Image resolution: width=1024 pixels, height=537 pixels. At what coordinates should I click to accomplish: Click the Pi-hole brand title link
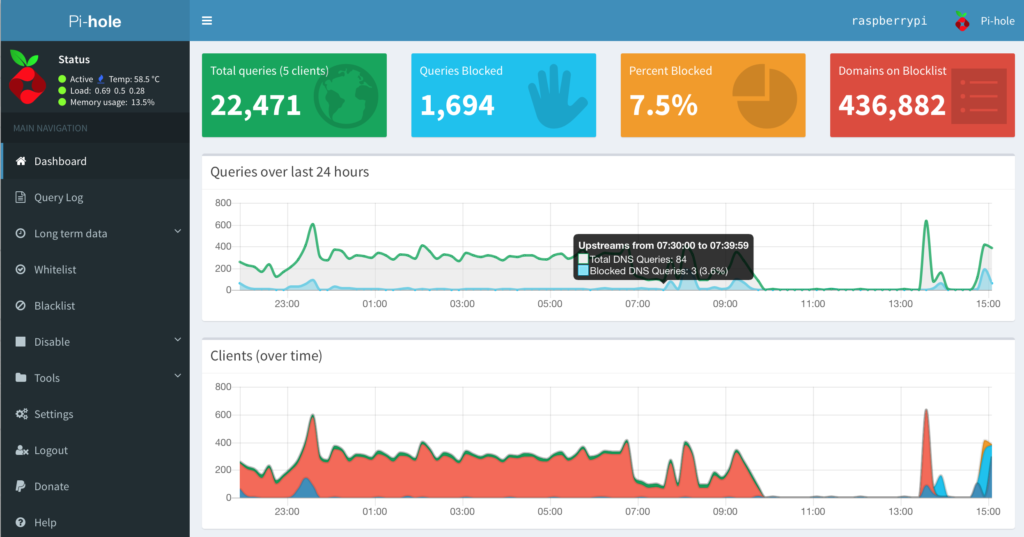(95, 21)
